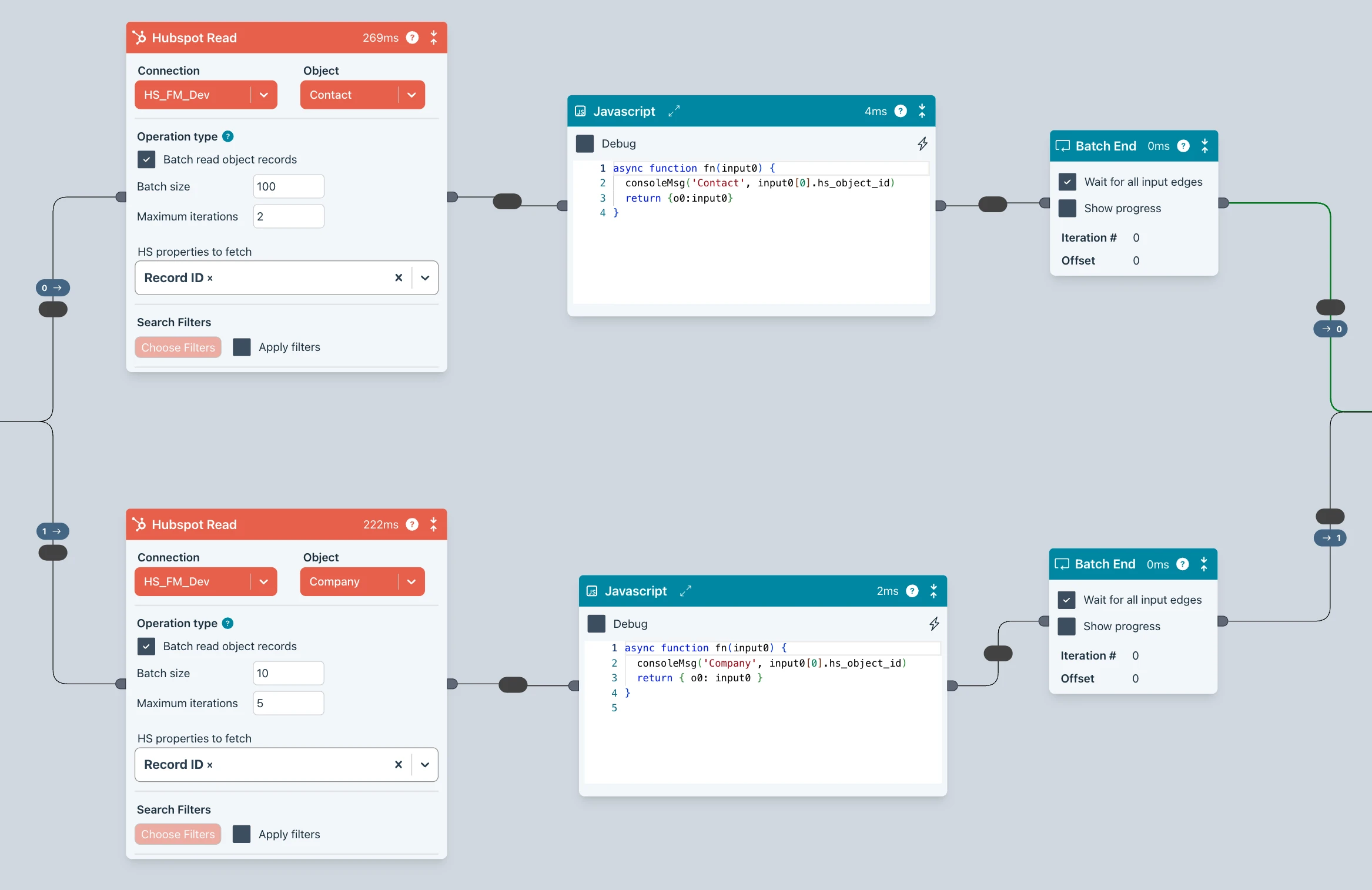Open Operation type help in Company node

[228, 623]
